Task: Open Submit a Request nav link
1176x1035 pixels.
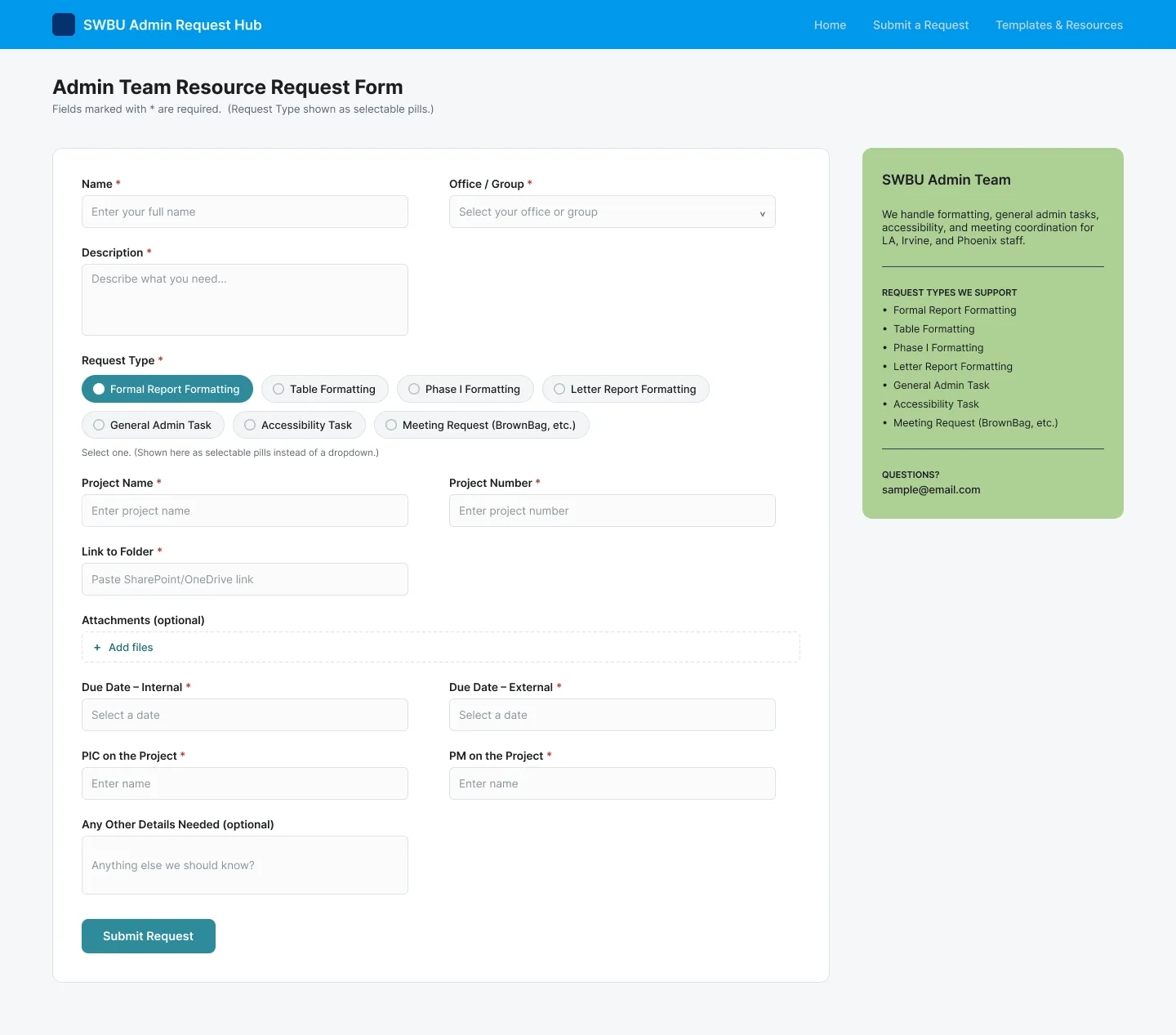Action: pos(920,25)
